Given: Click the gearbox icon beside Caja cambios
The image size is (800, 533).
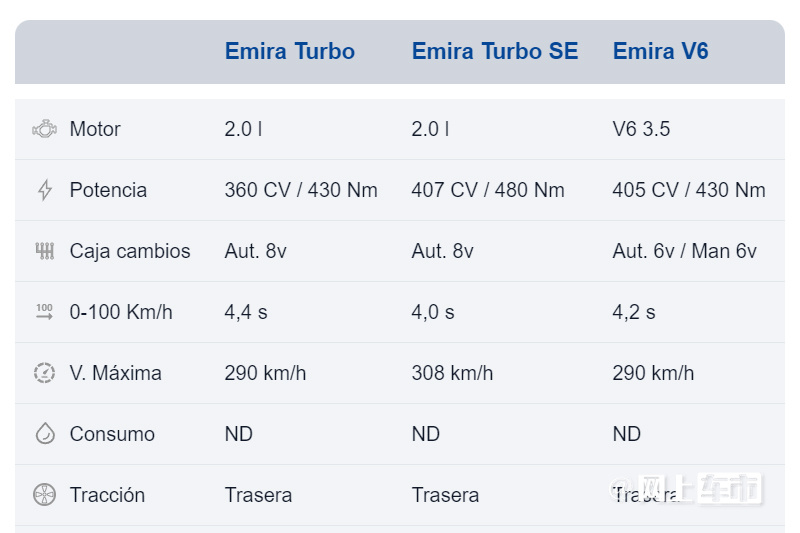Looking at the screenshot, I should pyautogui.click(x=45, y=251).
